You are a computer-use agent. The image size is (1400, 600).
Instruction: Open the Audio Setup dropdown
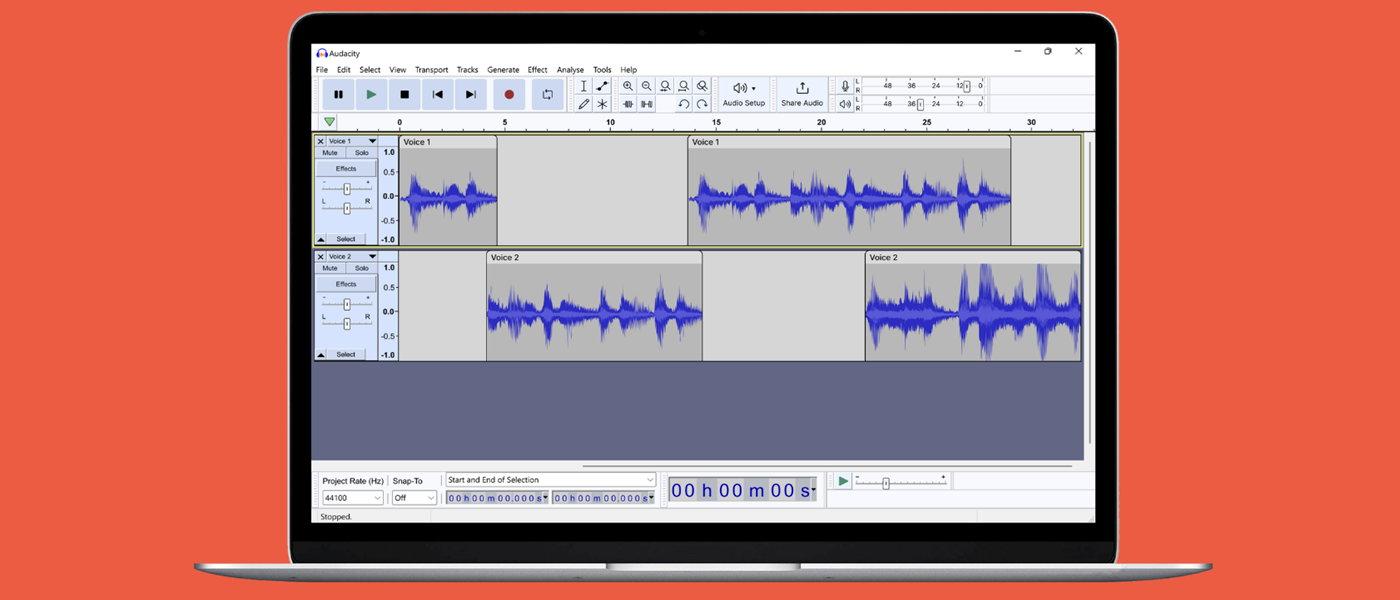tap(744, 94)
